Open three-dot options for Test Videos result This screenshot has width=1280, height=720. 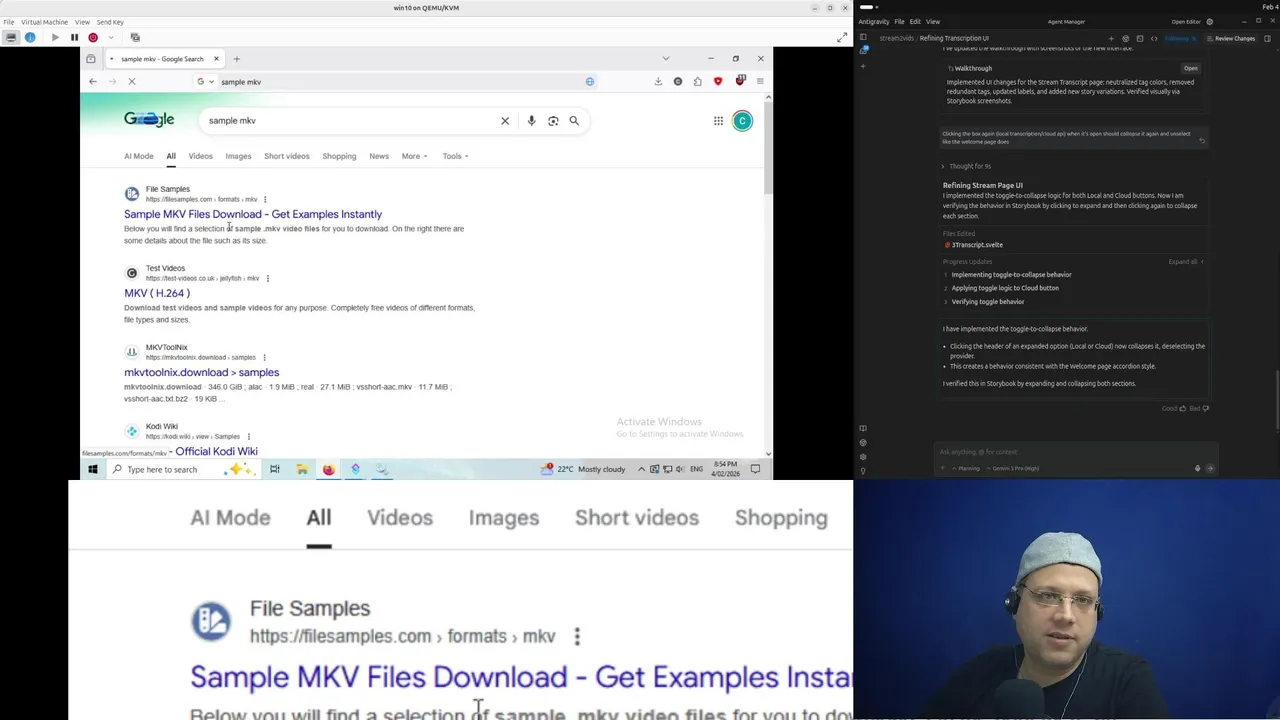268,278
